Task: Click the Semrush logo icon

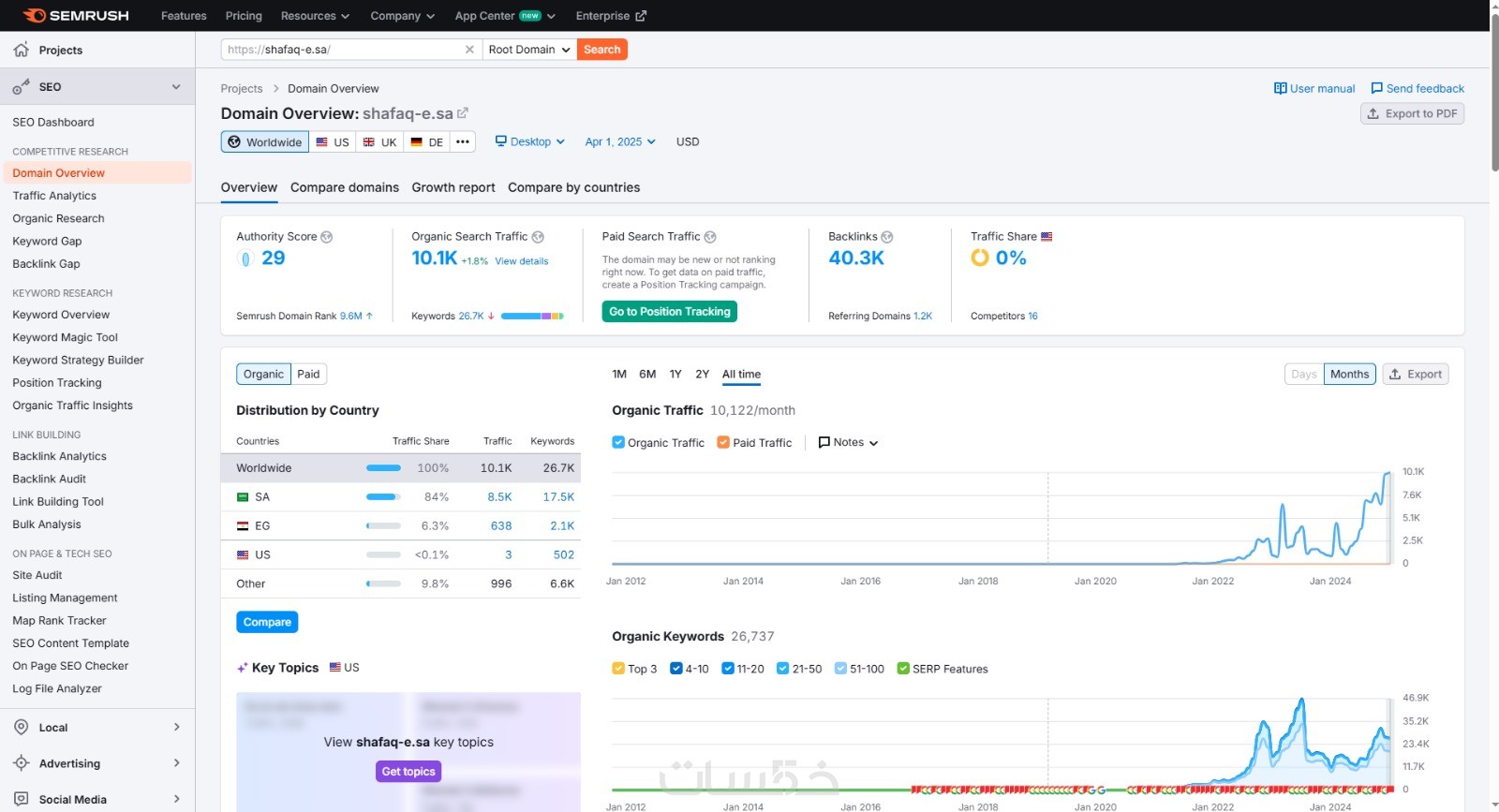Action: [x=35, y=16]
